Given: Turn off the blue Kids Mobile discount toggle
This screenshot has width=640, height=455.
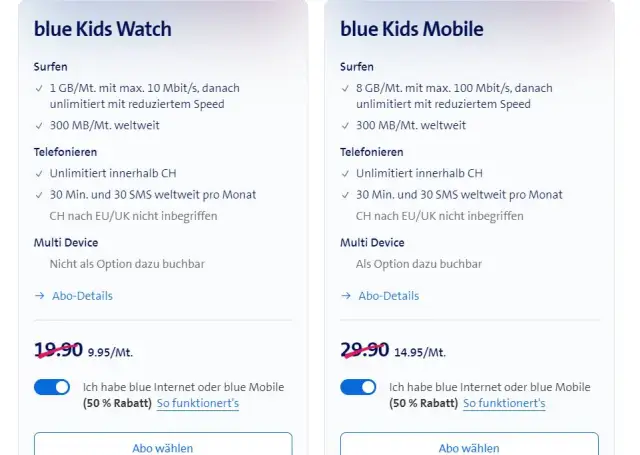Looking at the screenshot, I should (358, 387).
